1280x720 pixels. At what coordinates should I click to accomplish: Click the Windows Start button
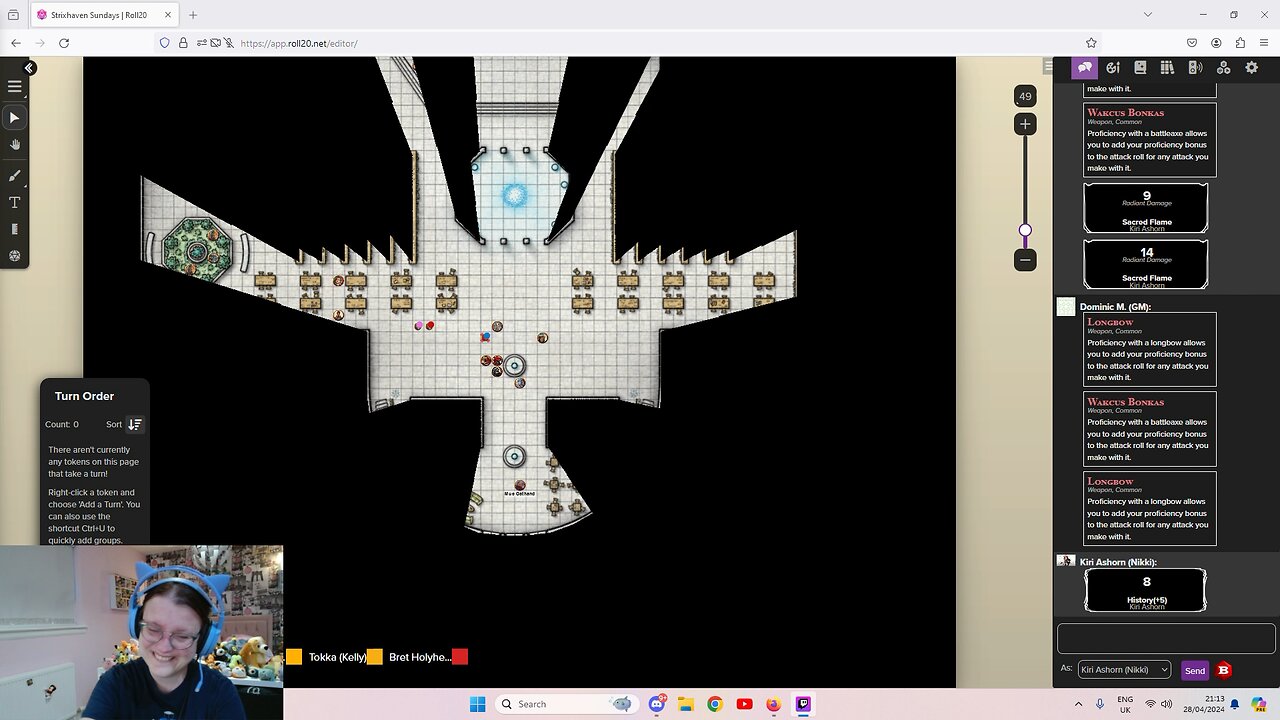(478, 704)
